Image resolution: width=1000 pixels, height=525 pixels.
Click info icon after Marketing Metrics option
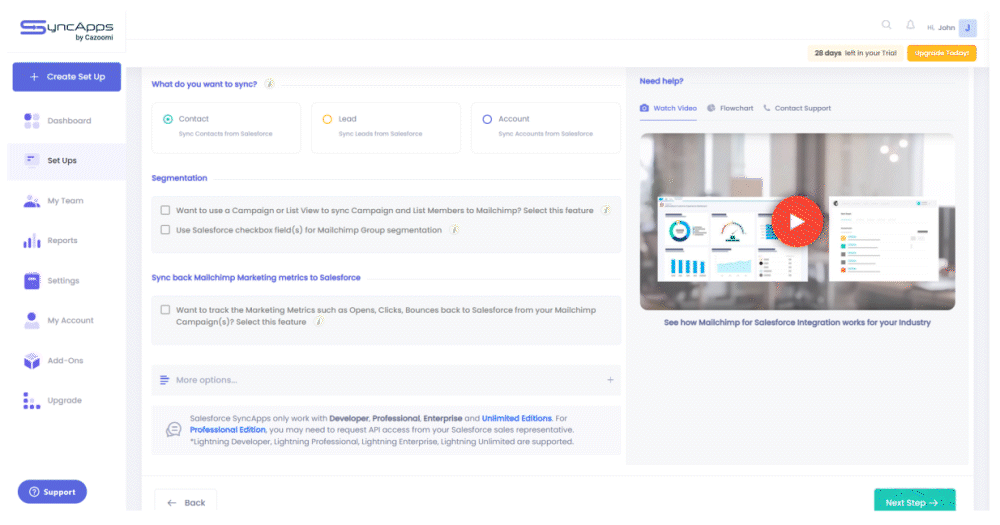coord(319,322)
